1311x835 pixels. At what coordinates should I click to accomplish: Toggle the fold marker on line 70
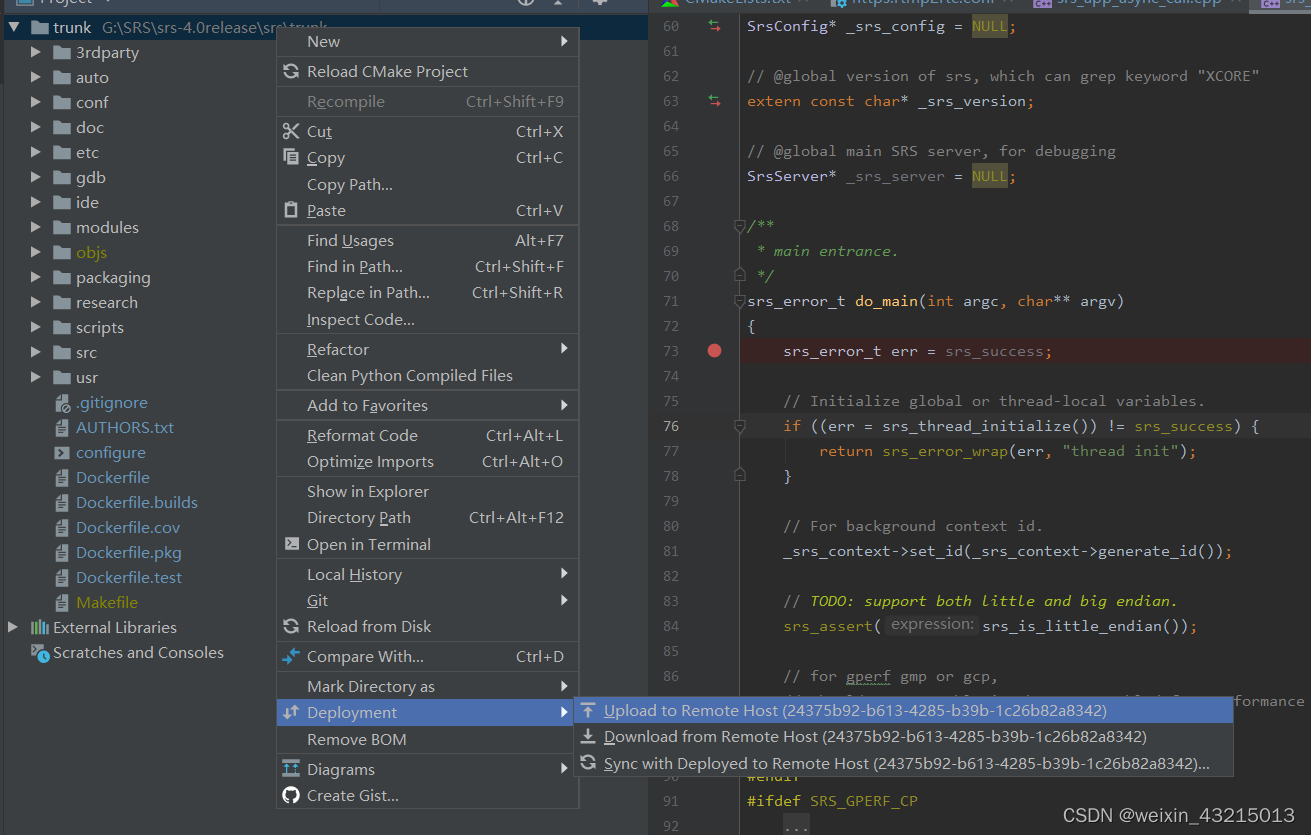point(740,275)
